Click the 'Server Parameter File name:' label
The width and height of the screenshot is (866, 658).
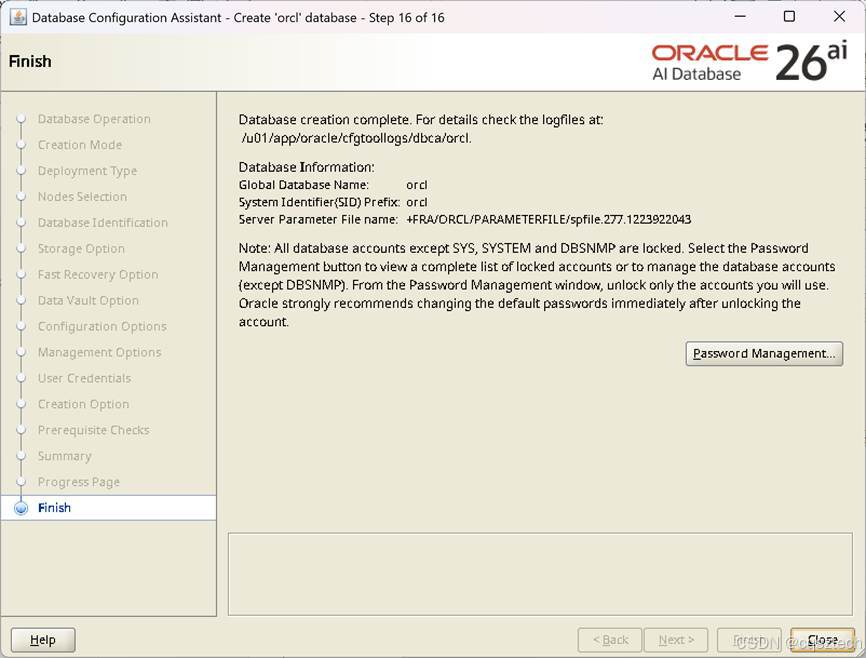tap(318, 219)
